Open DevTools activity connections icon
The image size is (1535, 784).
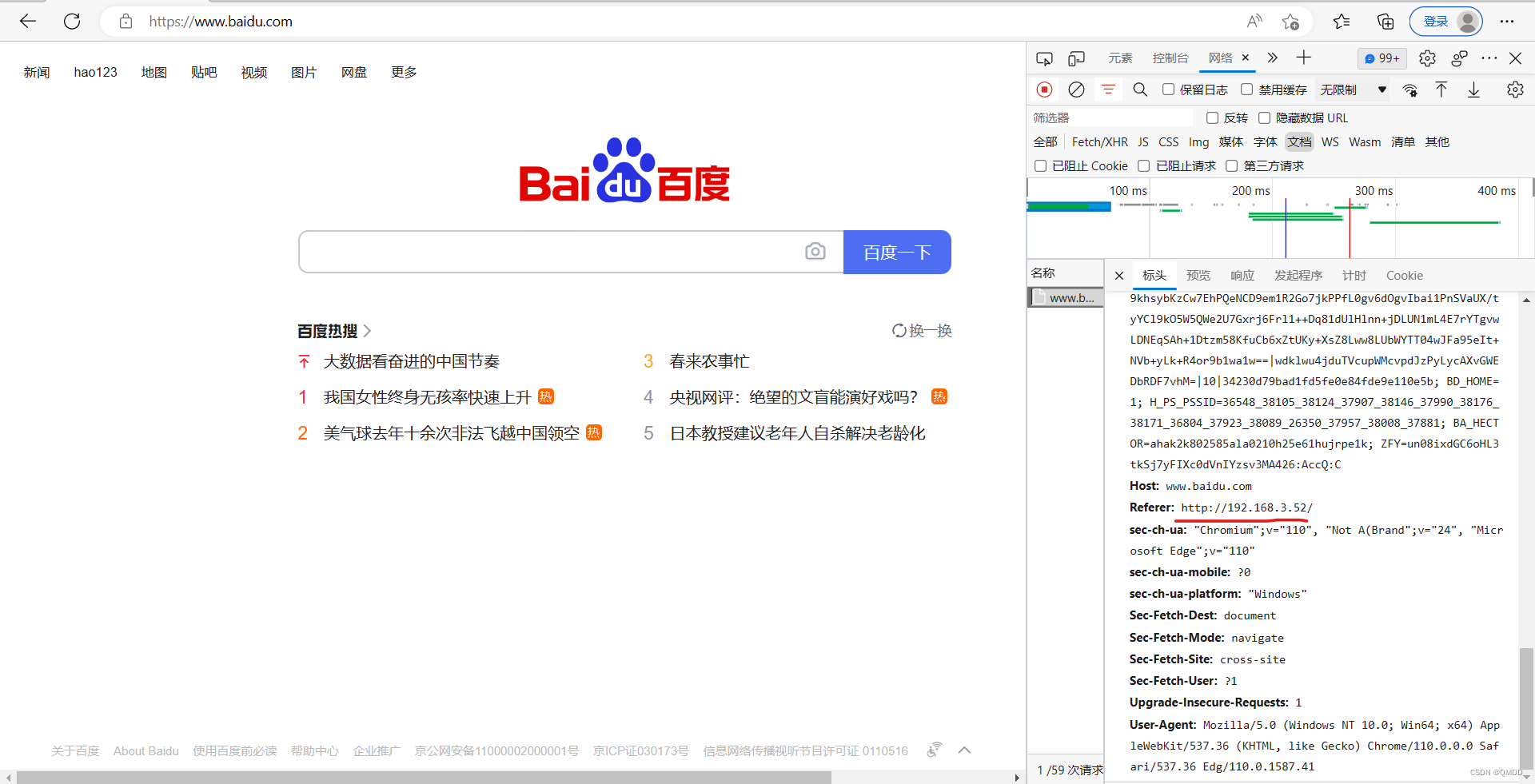click(1459, 58)
